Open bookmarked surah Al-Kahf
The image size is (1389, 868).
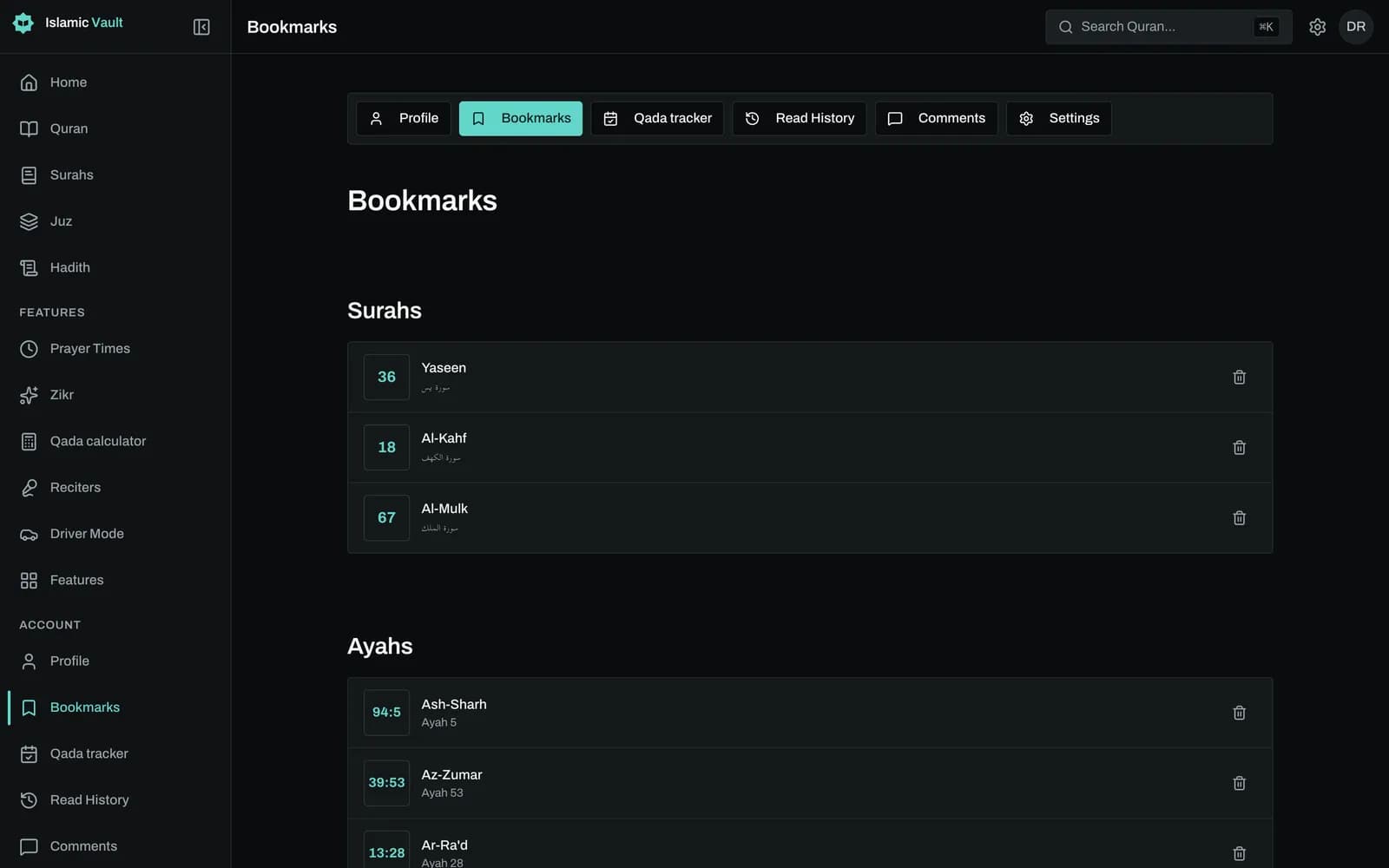[810, 447]
